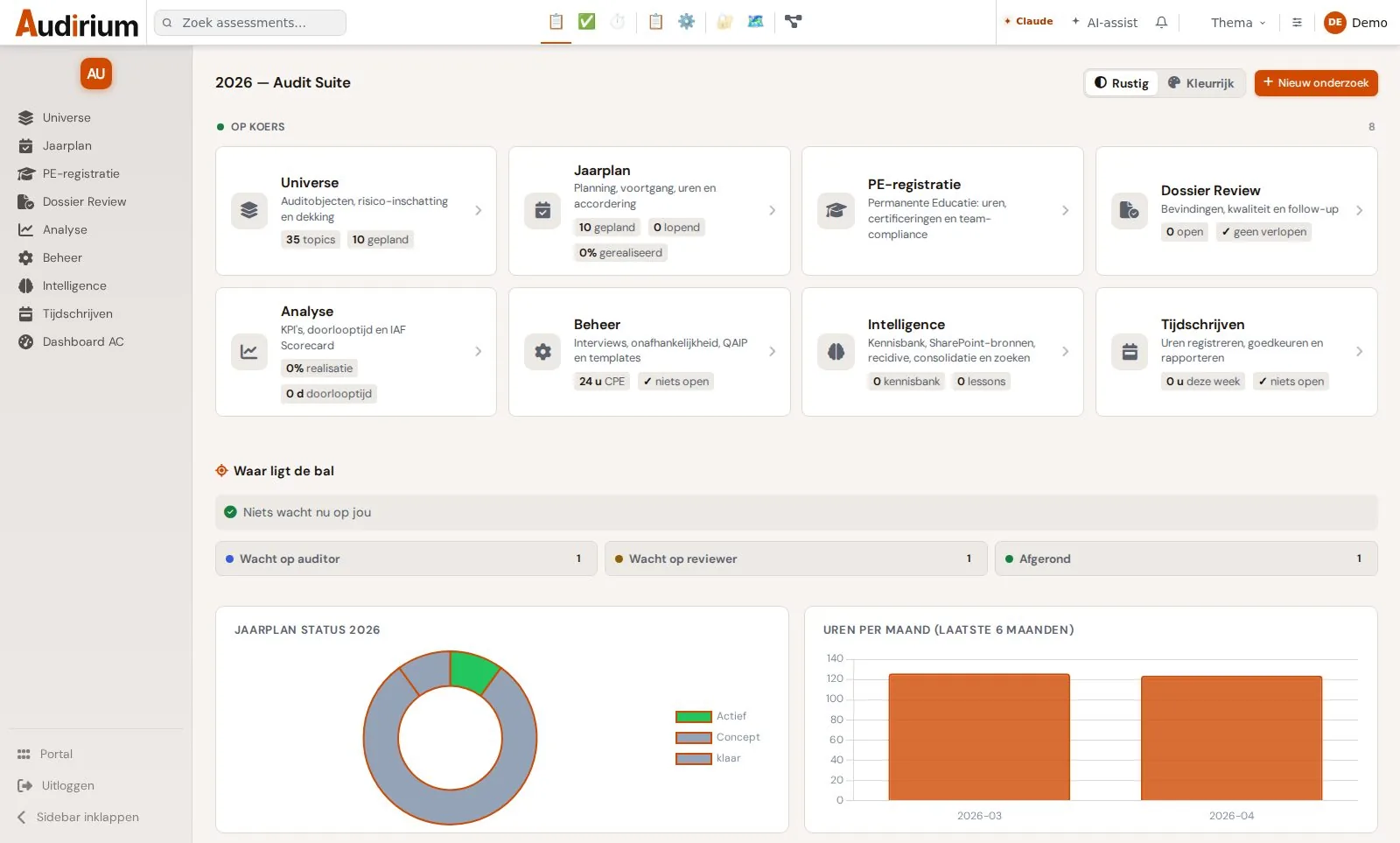Open the AI-assist button
This screenshot has height=843, width=1400.
[1105, 23]
